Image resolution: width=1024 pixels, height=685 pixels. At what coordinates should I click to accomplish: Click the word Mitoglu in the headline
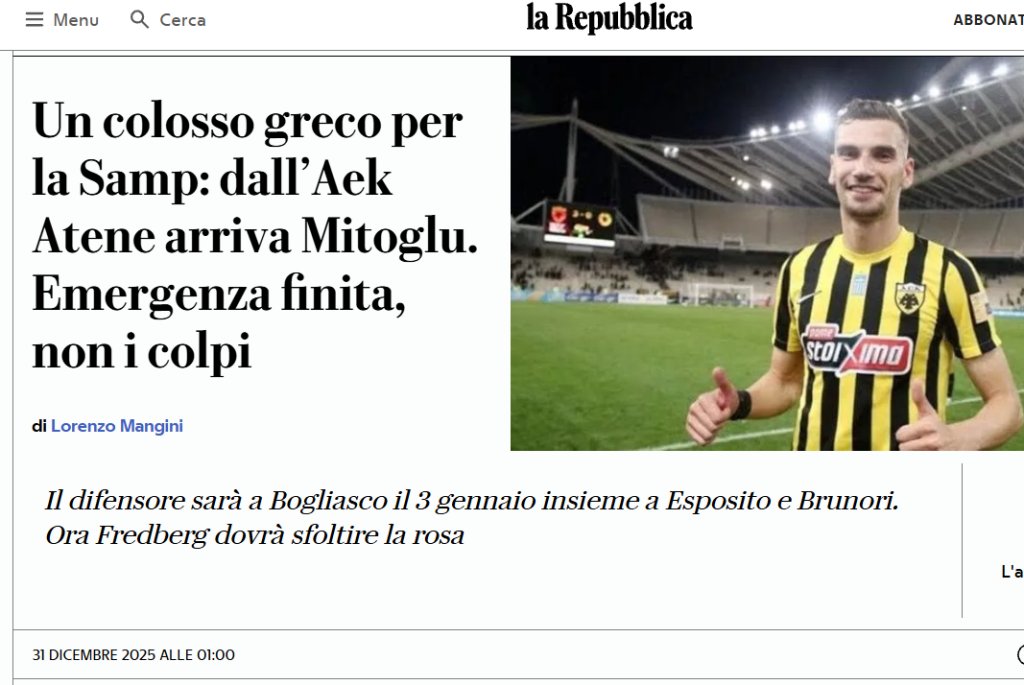(389, 236)
